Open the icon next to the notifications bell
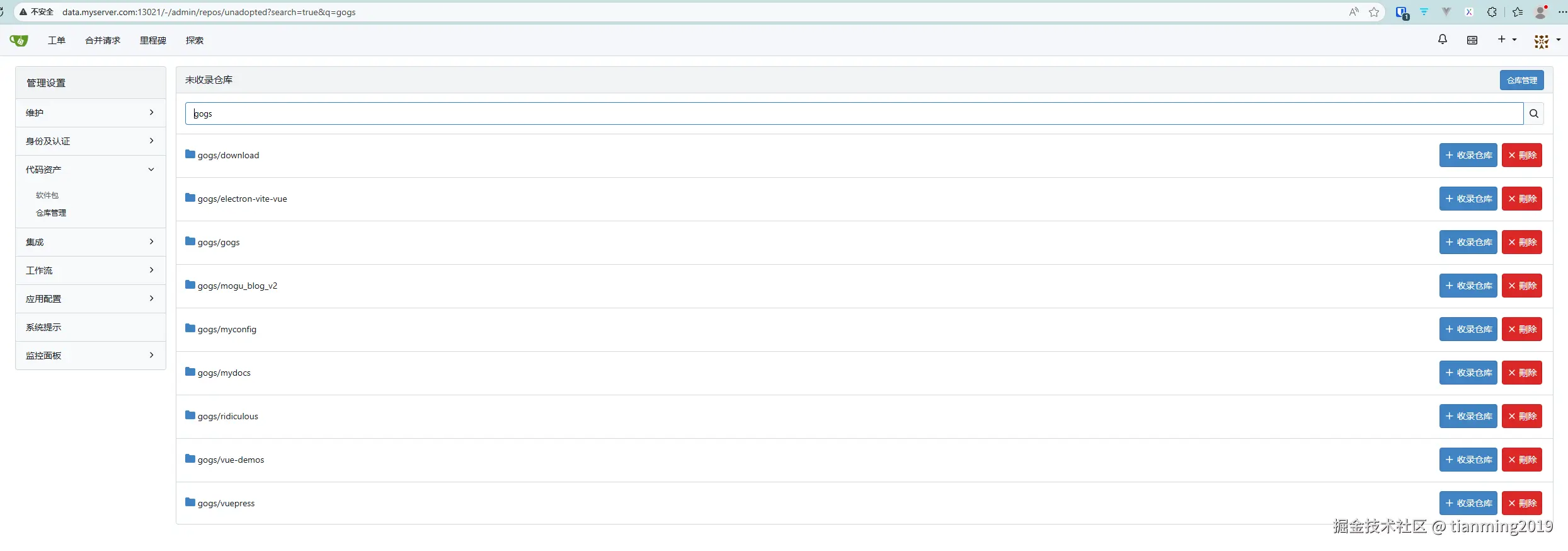Viewport: 1568px width, 551px height. click(1472, 40)
